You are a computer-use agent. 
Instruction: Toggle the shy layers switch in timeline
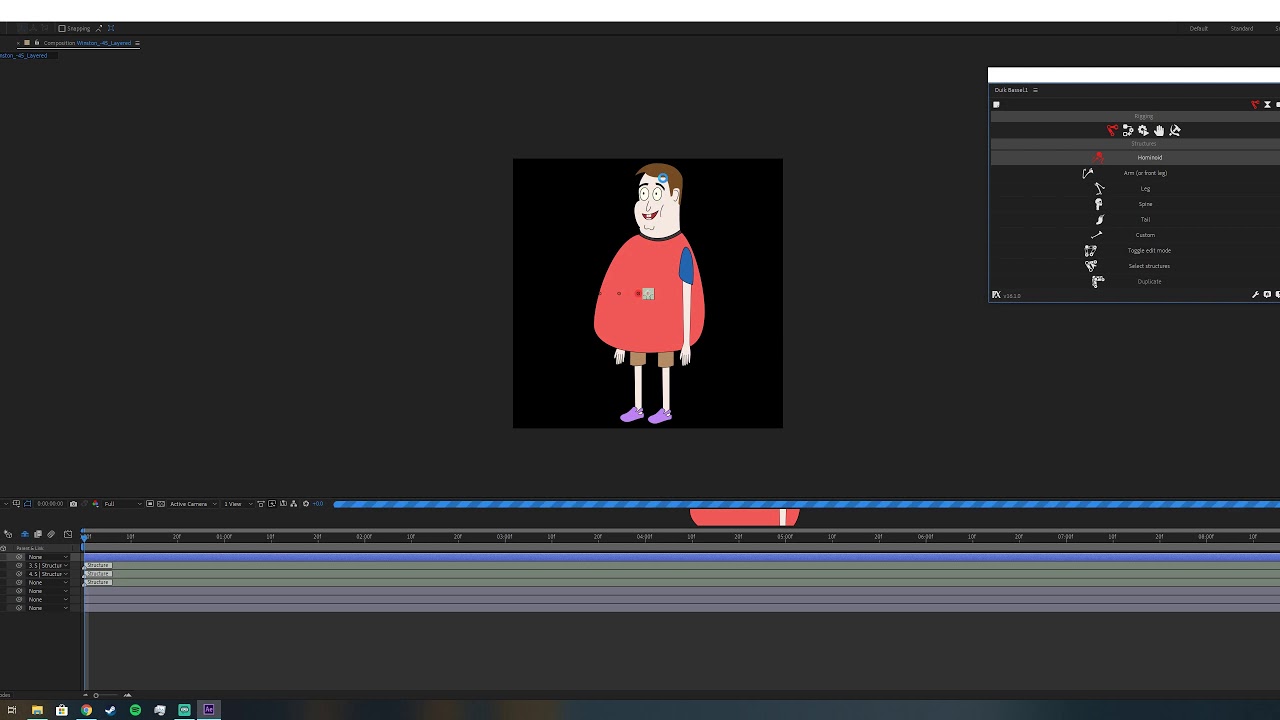(x=25, y=534)
